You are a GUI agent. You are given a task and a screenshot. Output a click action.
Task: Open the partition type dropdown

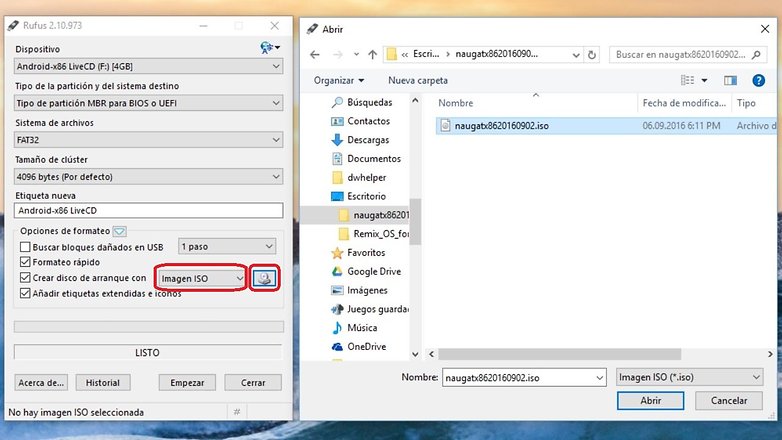coord(149,103)
